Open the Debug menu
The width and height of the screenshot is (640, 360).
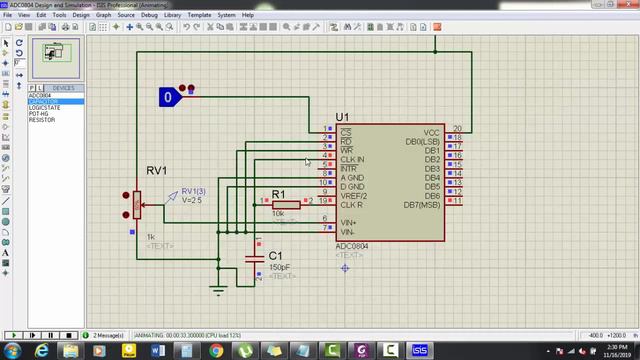(x=149, y=15)
